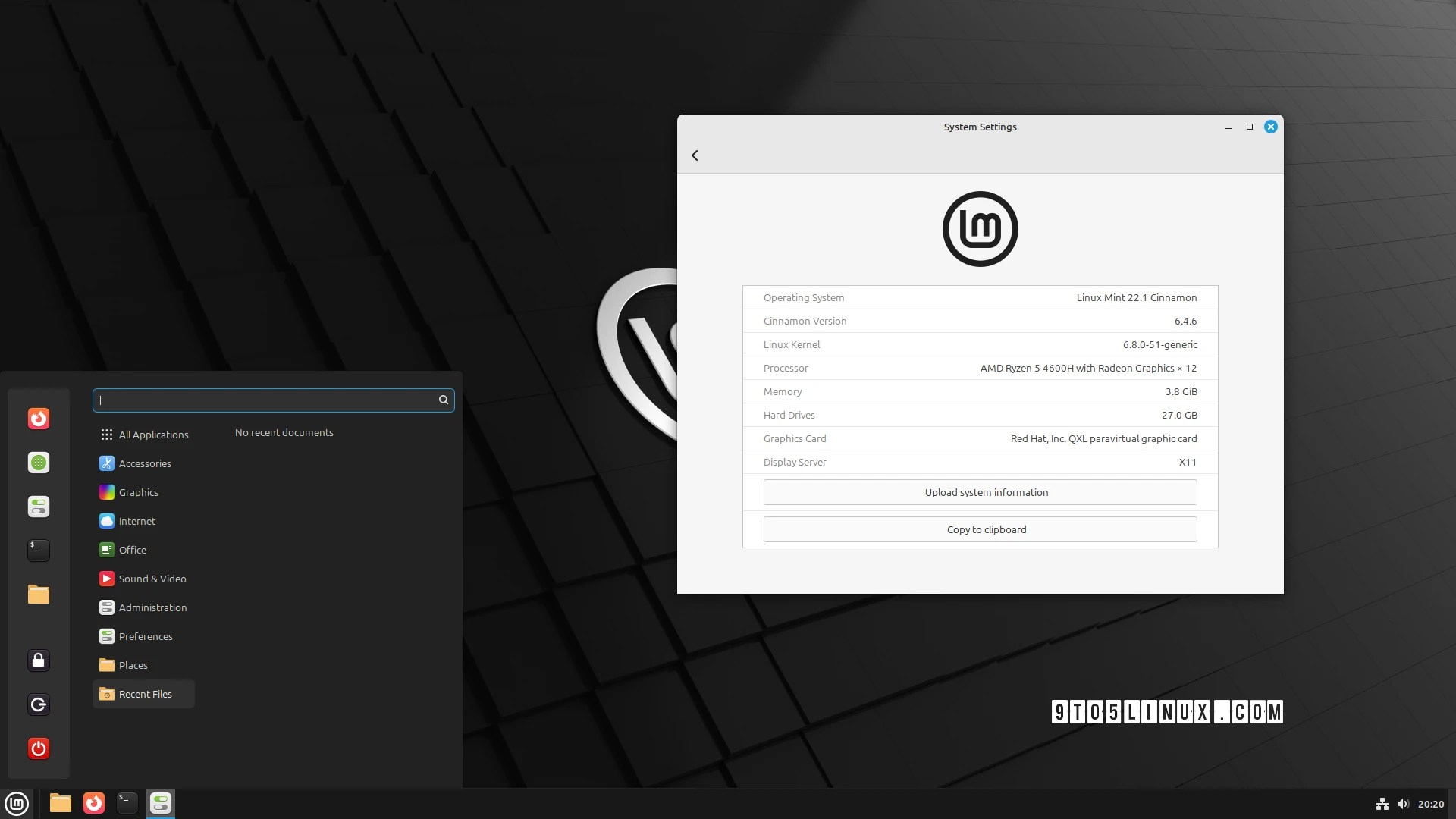Click the Log Out icon

point(39,704)
